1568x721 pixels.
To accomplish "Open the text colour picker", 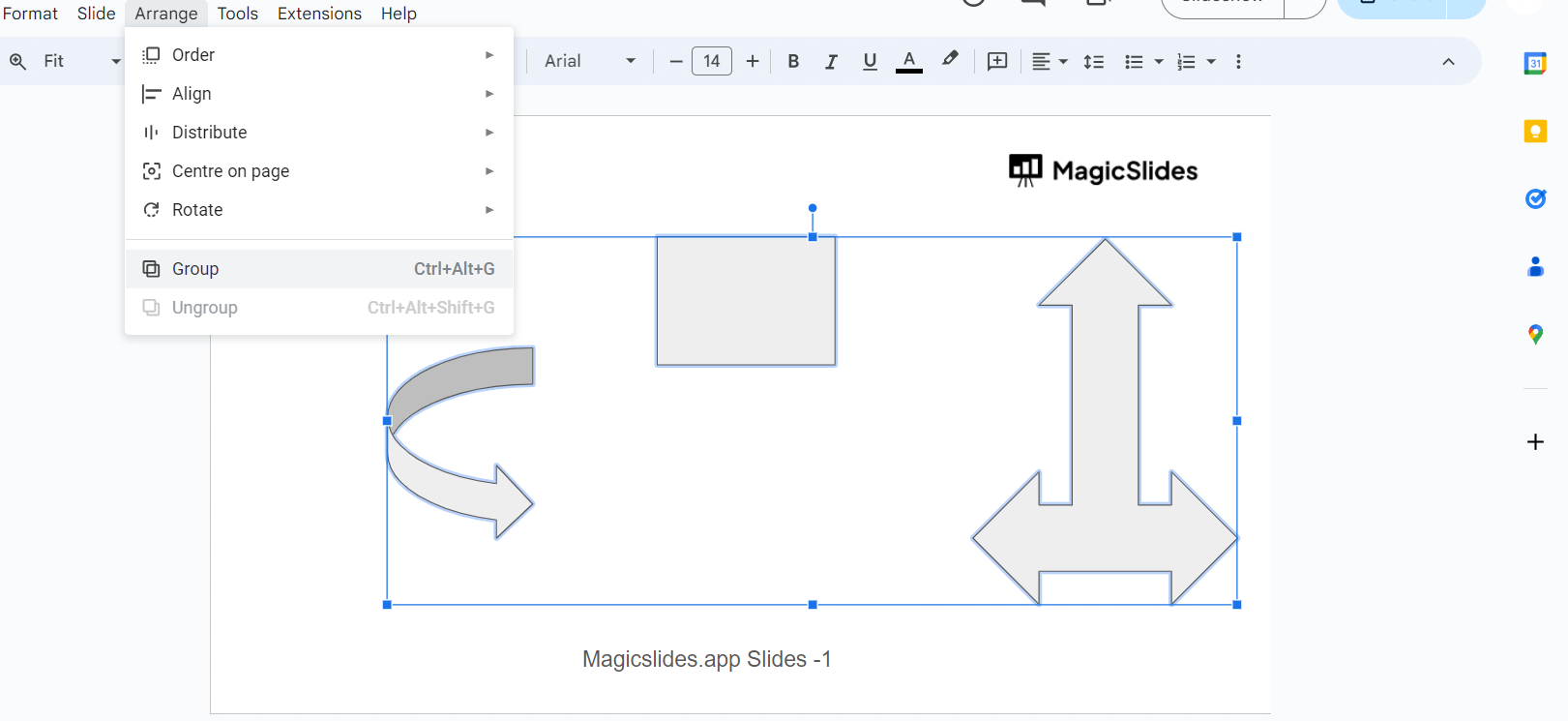I will 908,61.
